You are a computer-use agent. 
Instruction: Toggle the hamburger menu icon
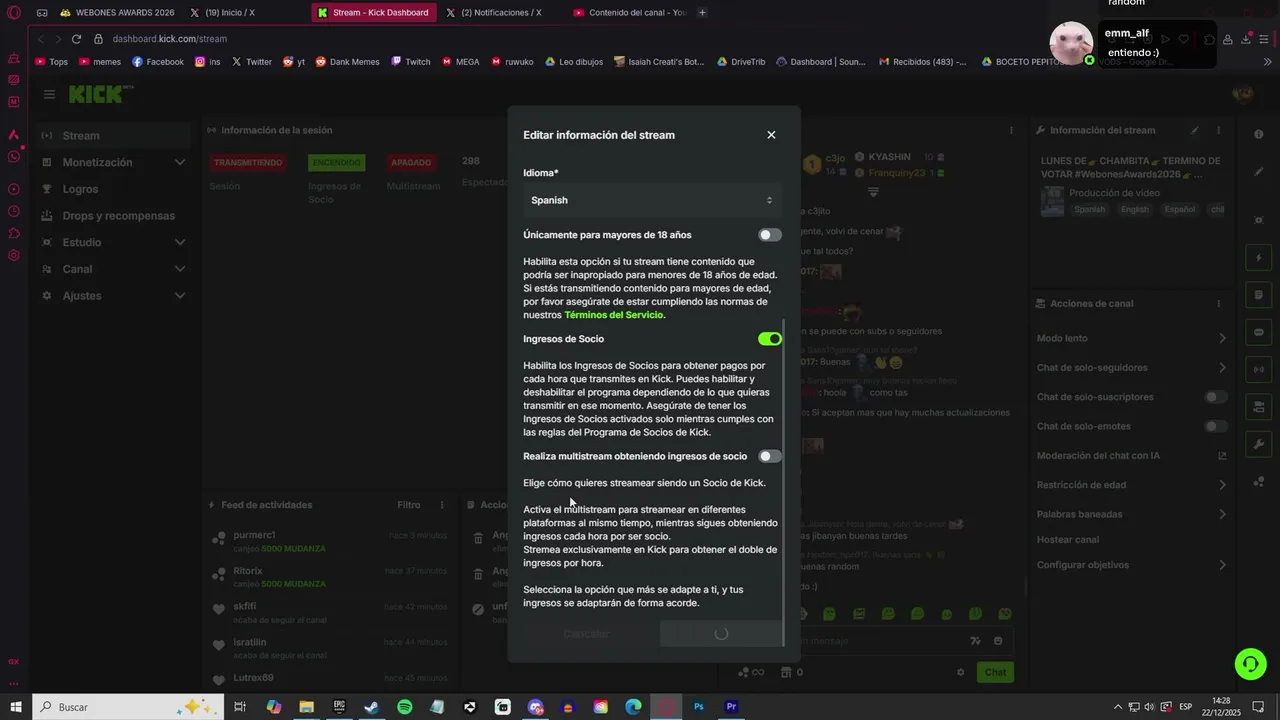click(49, 94)
